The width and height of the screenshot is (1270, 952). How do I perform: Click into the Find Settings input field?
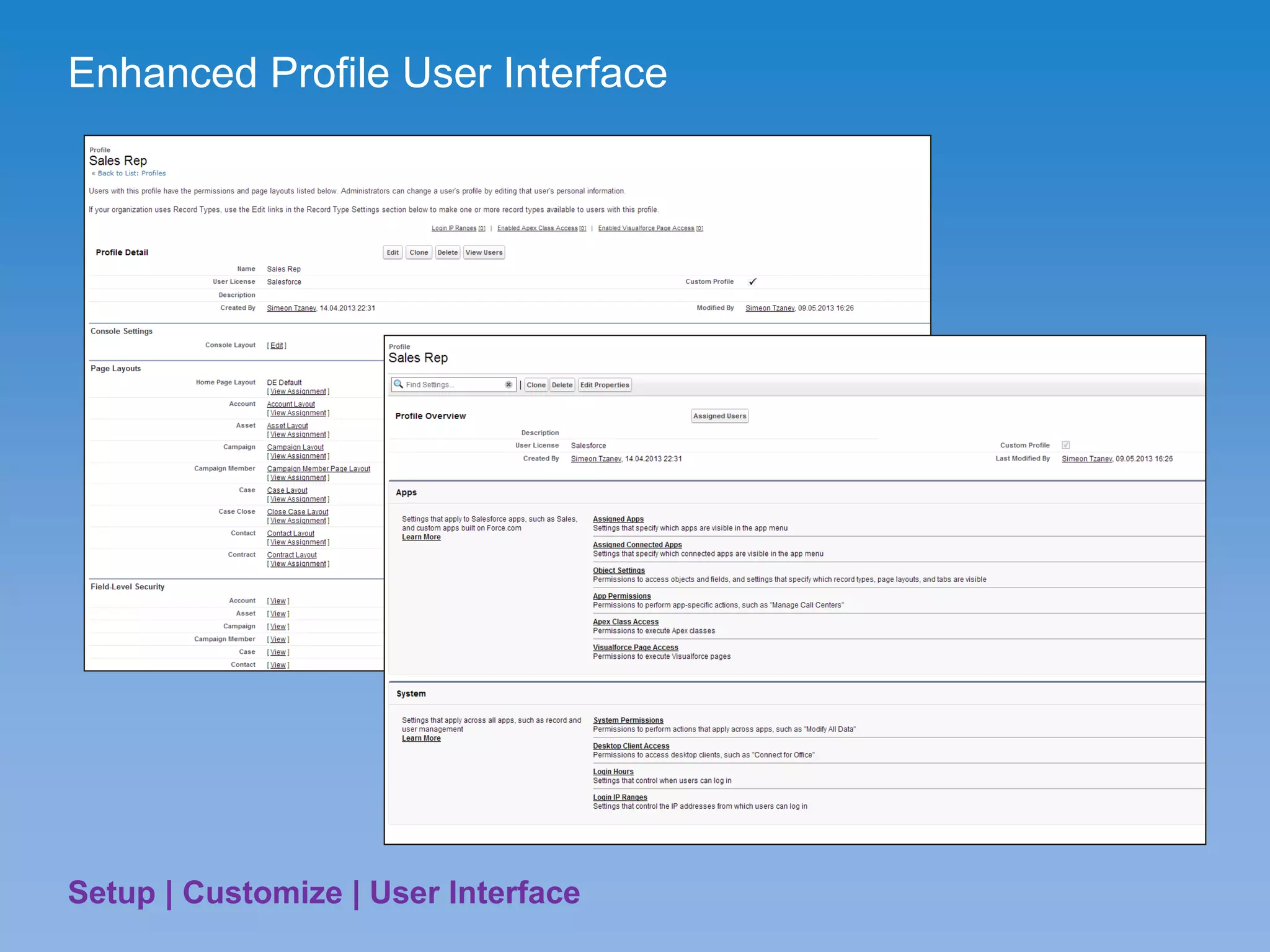click(453, 385)
